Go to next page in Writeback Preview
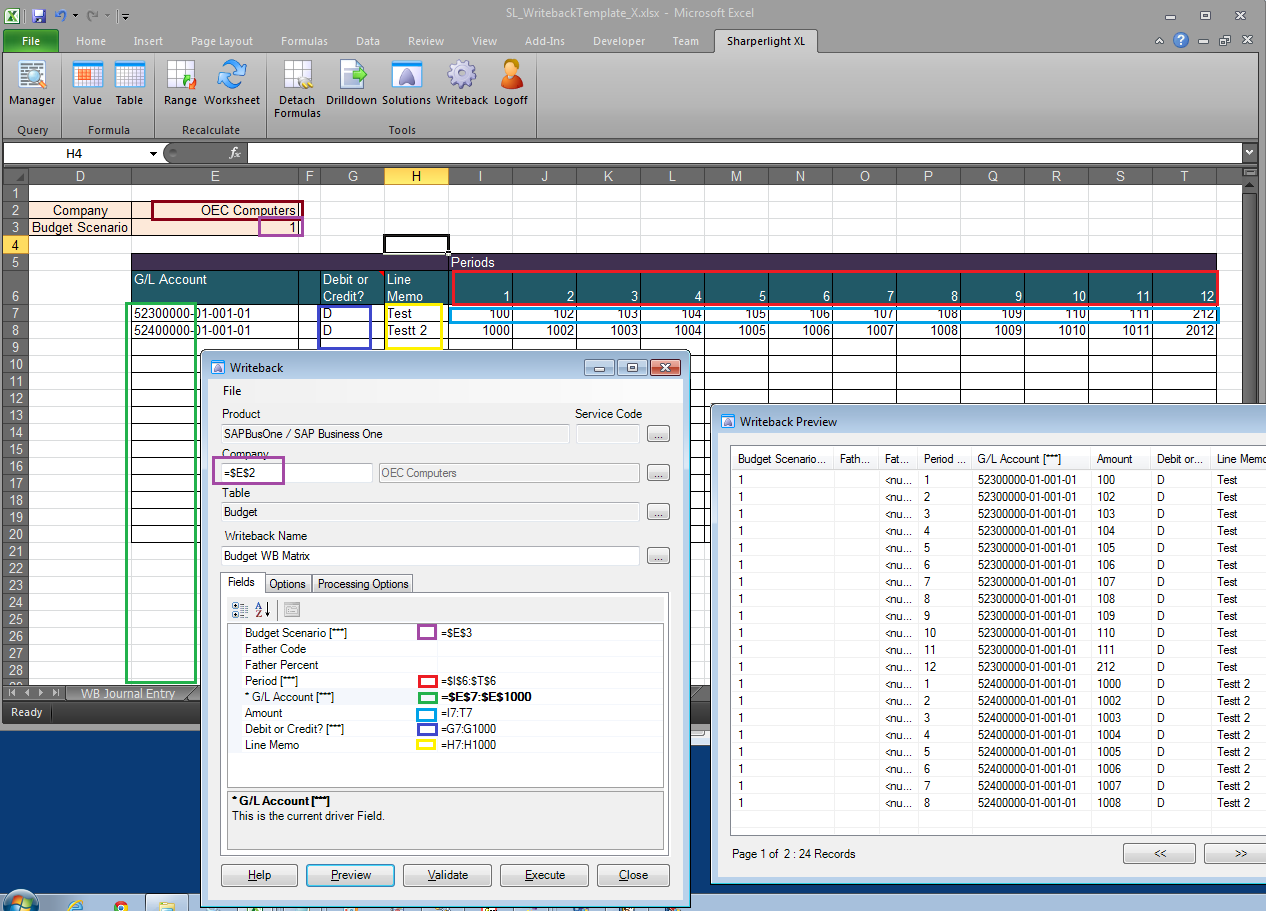Viewport: 1266px width, 911px height. click(x=1236, y=854)
